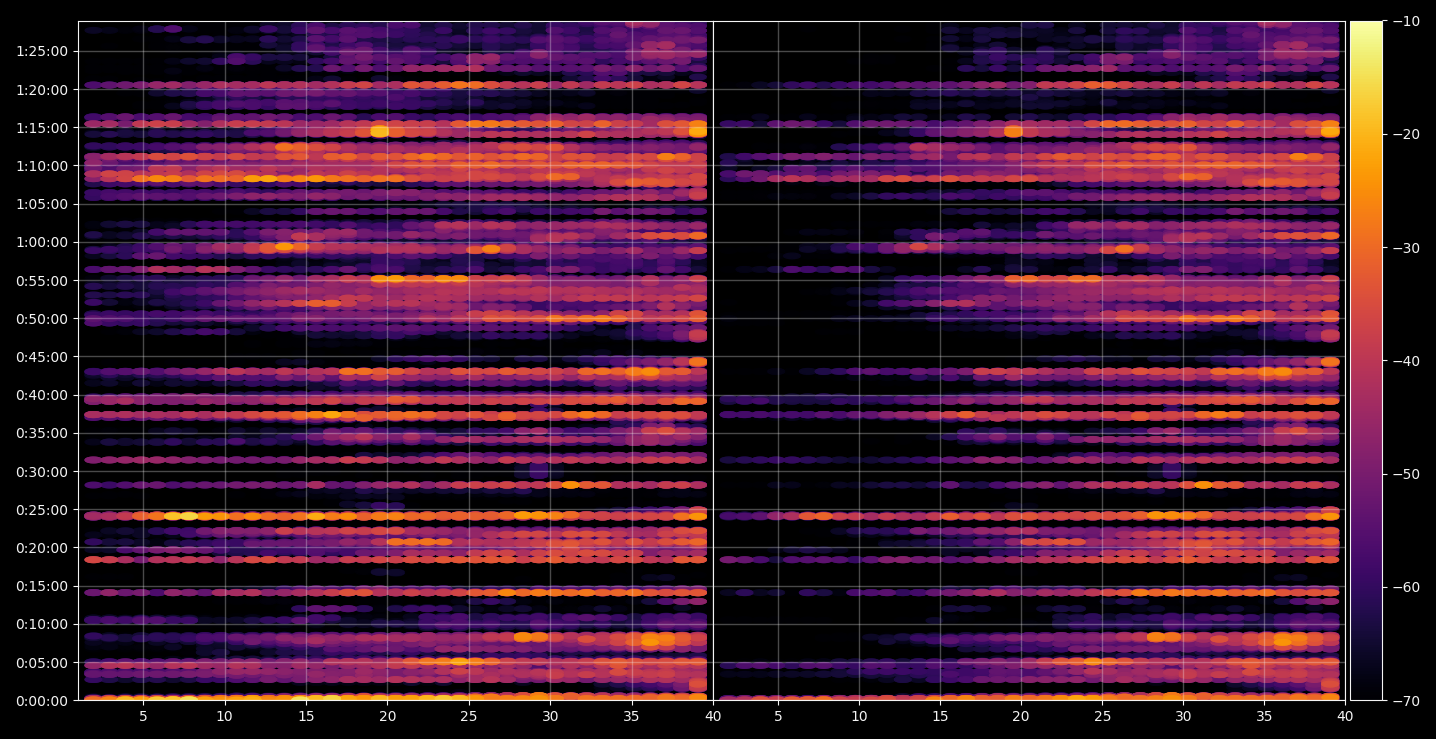This screenshot has width=1436, height=739.
Task: Click the 1:15:00 time axis label
Action: pos(42,128)
